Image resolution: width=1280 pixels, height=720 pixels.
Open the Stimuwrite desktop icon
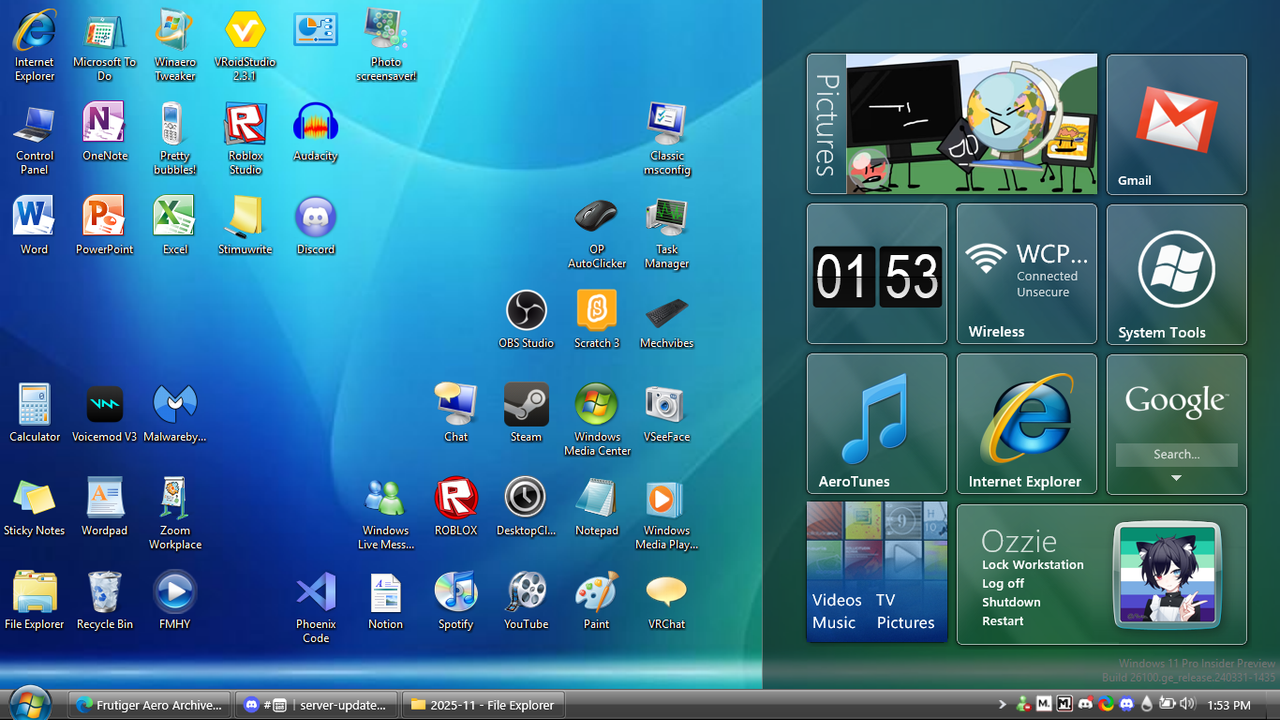pyautogui.click(x=245, y=225)
